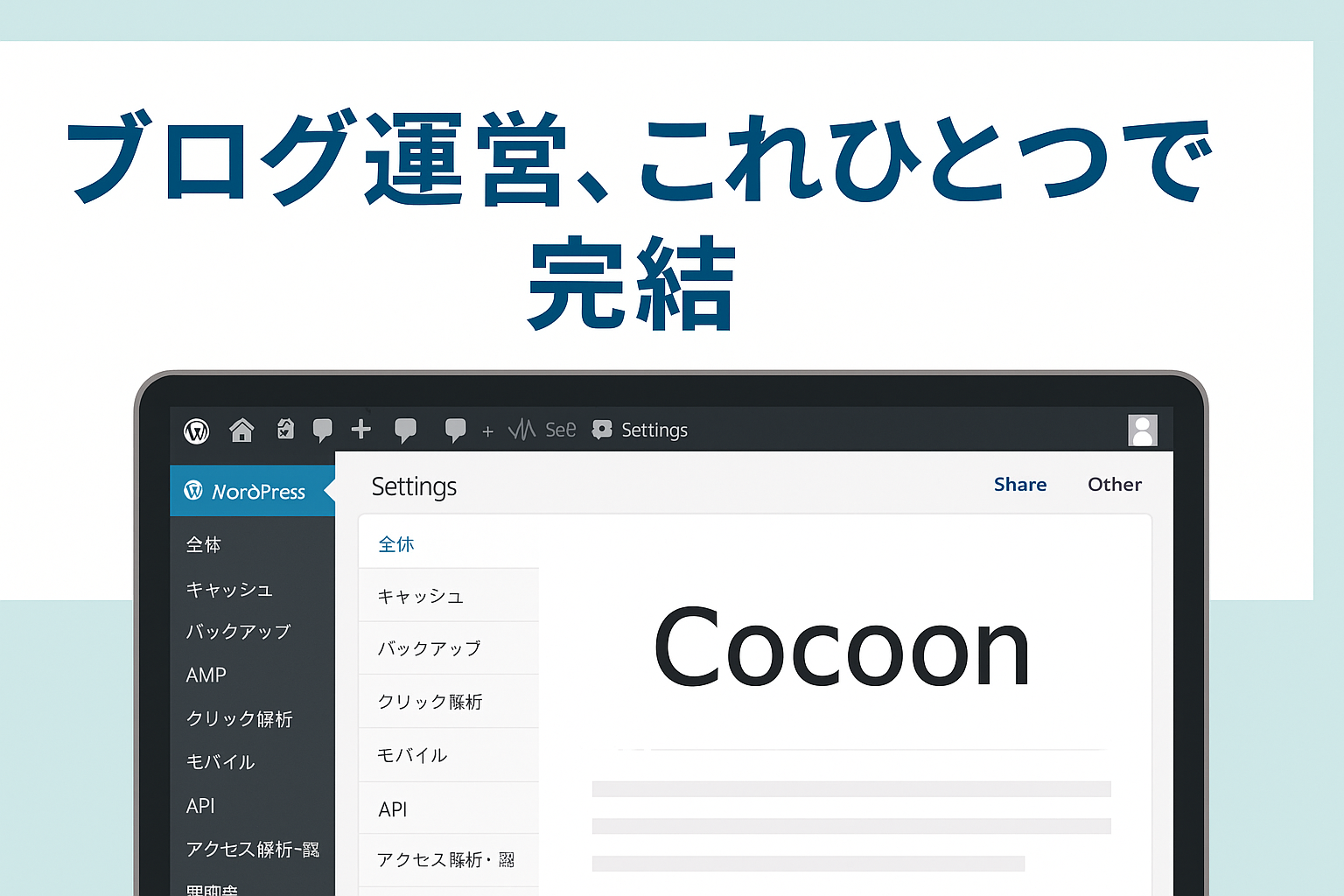Select モバイル in the dark sidebar

tap(220, 761)
